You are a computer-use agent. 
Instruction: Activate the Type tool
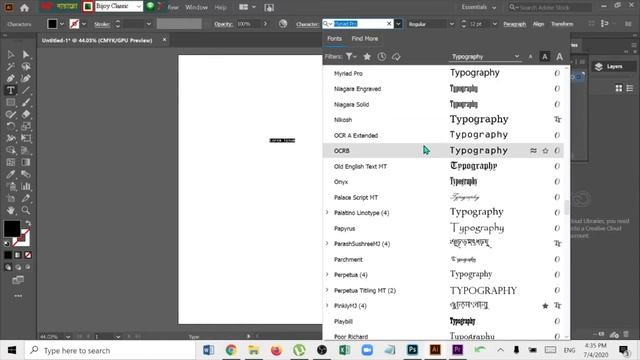point(11,90)
